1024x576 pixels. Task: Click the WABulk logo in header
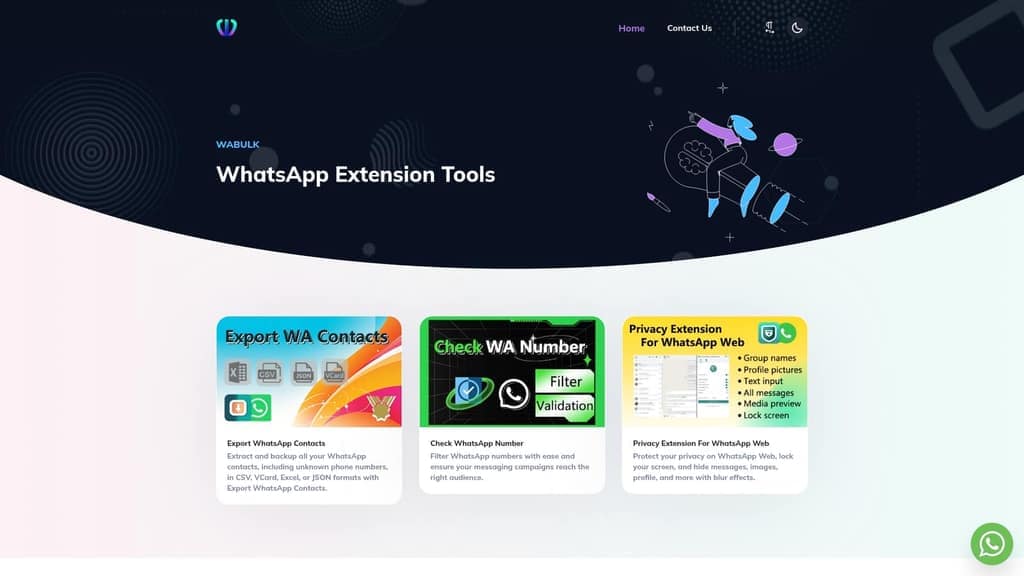coord(227,27)
